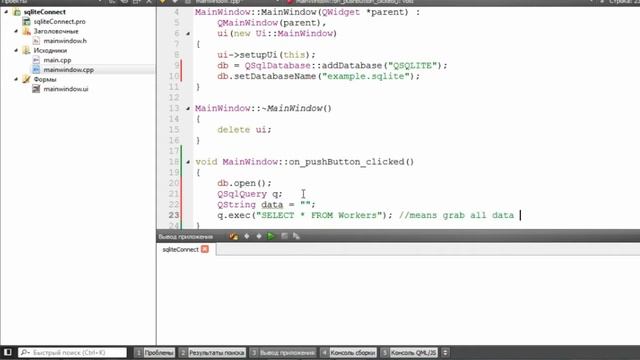Collapse the Заголовочные folder
This screenshot has width=640, height=360.
16,31
